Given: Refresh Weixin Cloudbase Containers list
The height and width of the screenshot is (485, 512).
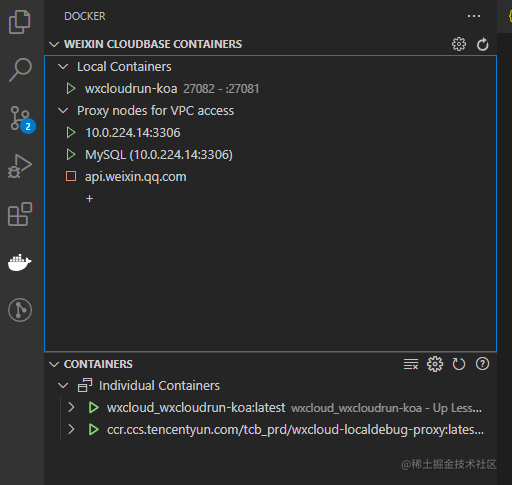Looking at the screenshot, I should (482, 44).
